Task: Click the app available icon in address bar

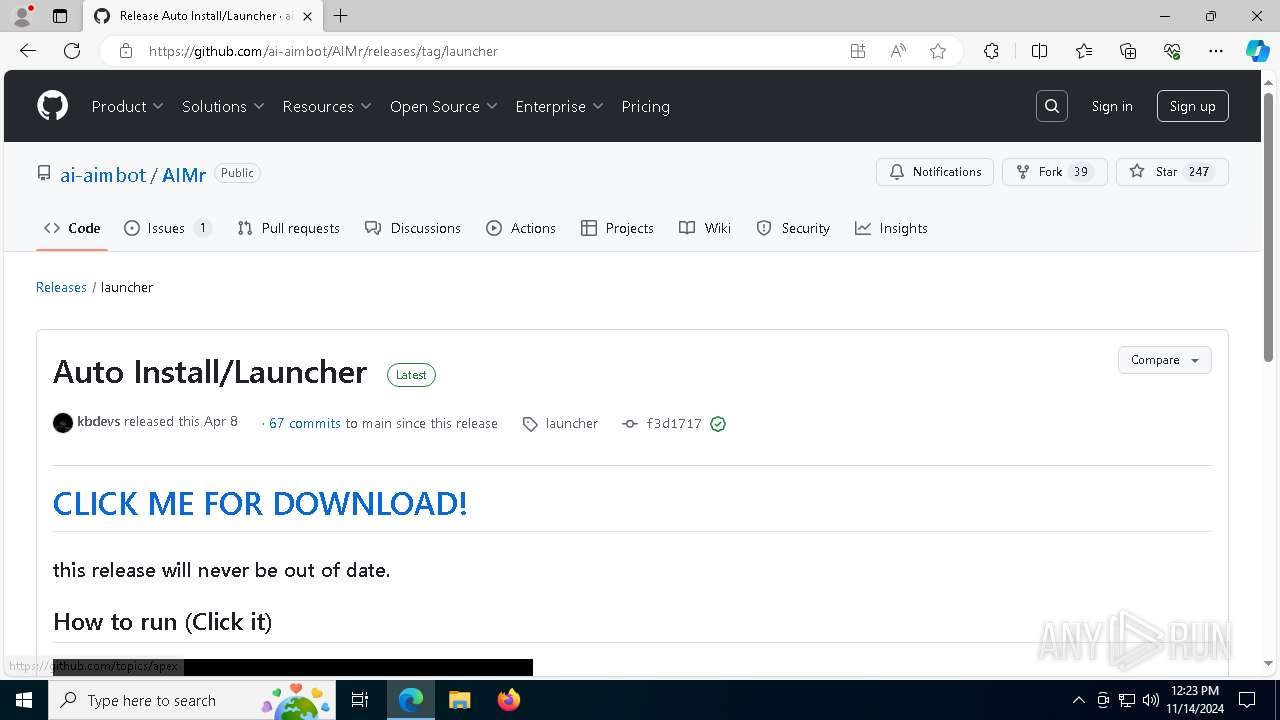Action: click(x=858, y=51)
